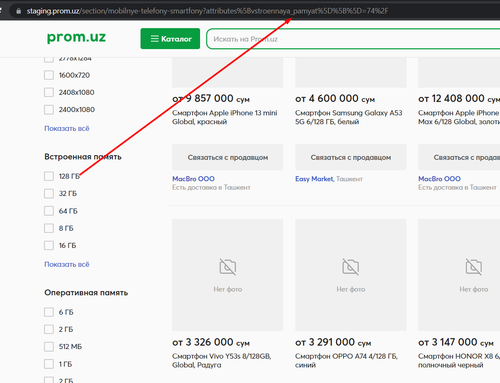This screenshot has width=500, height=383.
Task: Check the 128 ГБ storage filter
Action: coord(49,176)
